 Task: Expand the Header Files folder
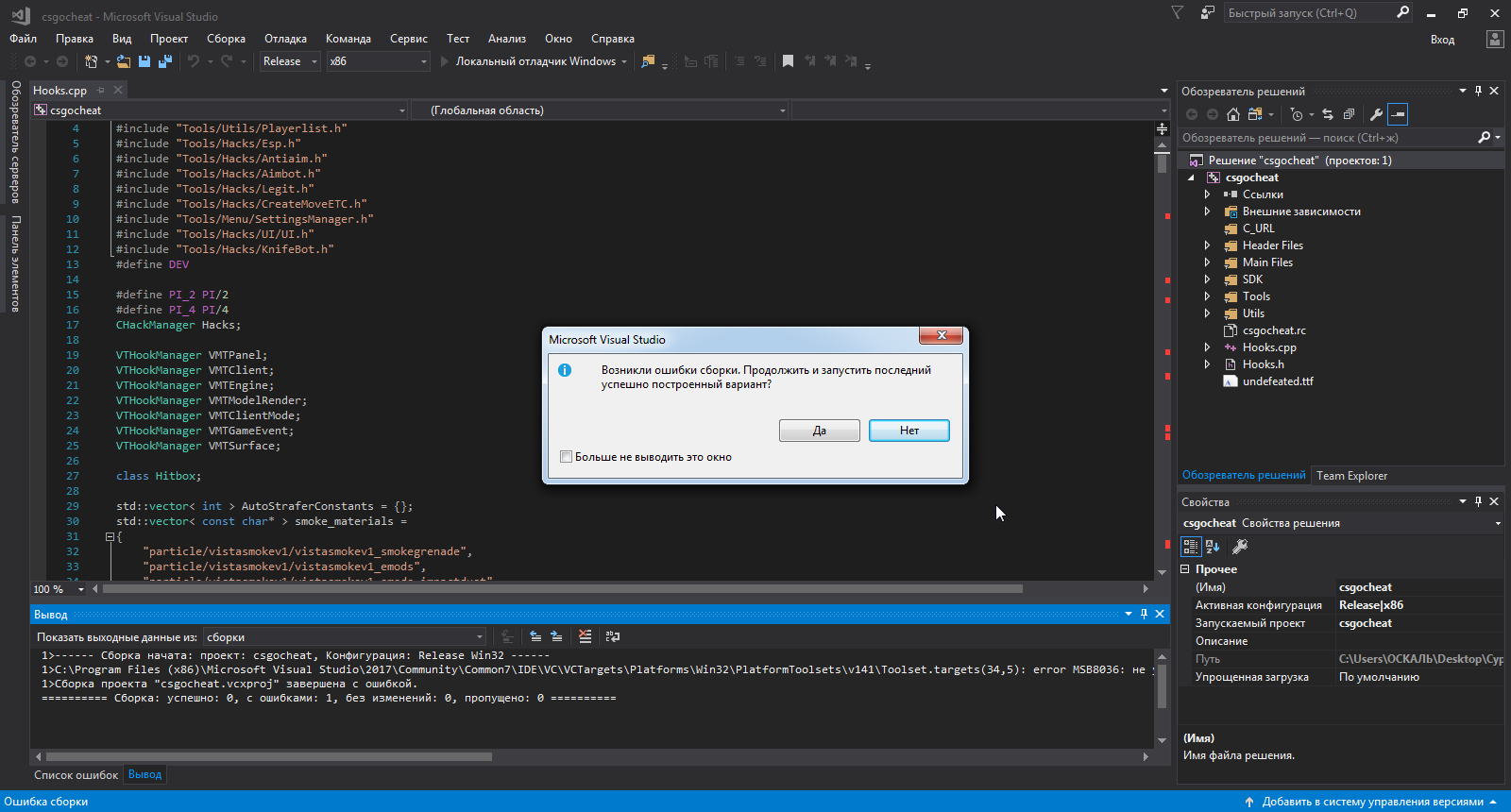tap(1207, 245)
